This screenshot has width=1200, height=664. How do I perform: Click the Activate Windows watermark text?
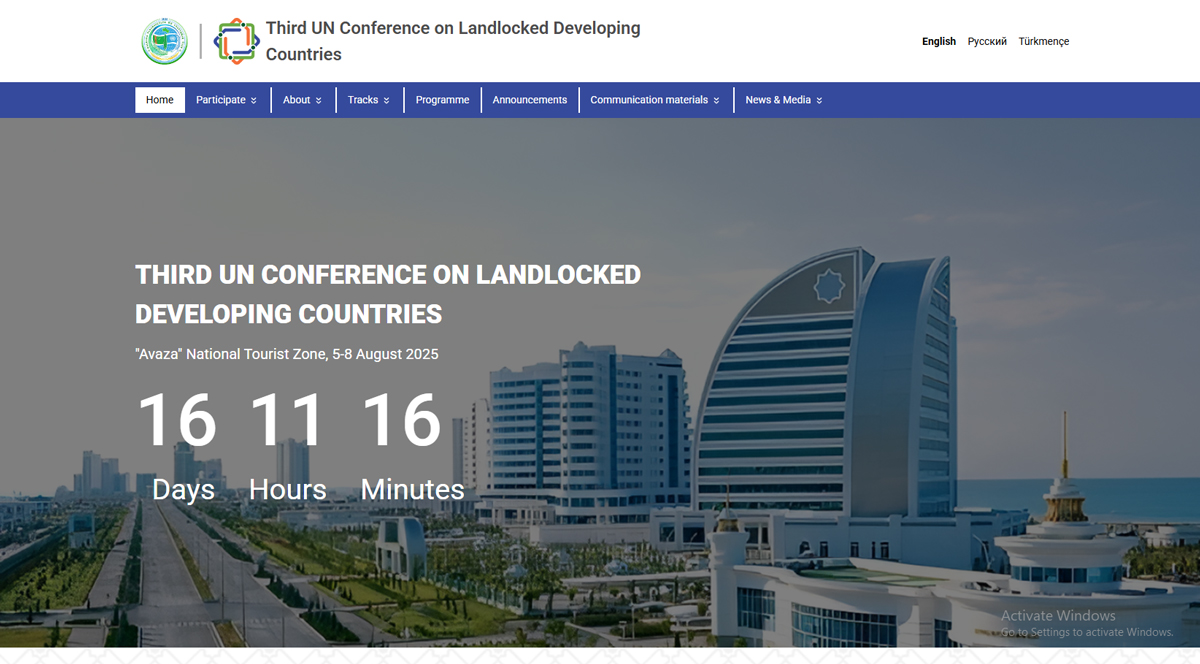pos(1058,616)
